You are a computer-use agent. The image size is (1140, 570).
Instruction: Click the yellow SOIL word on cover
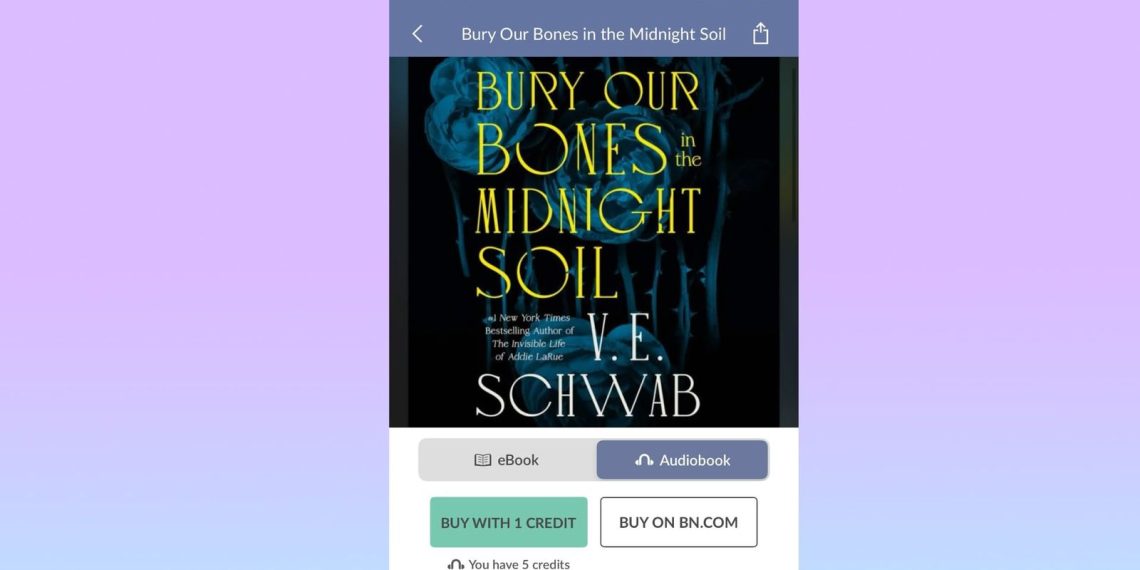pos(537,272)
